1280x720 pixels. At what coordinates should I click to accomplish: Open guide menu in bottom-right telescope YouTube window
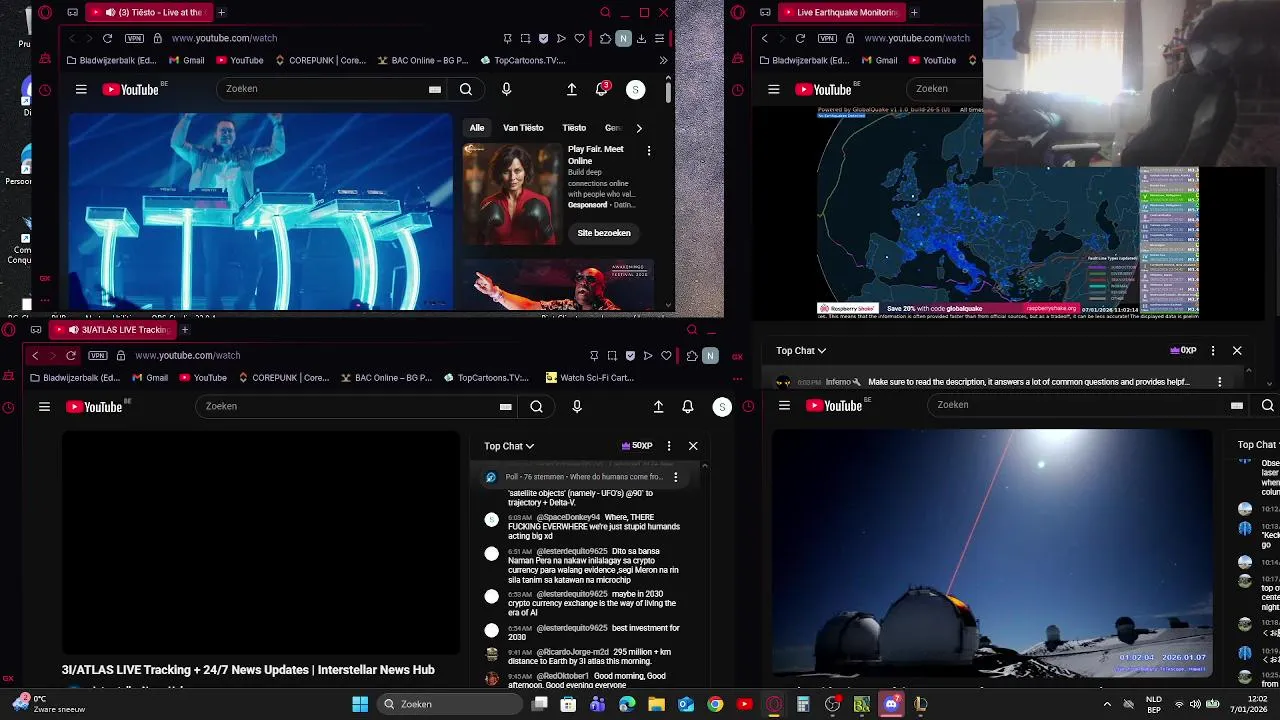(784, 405)
